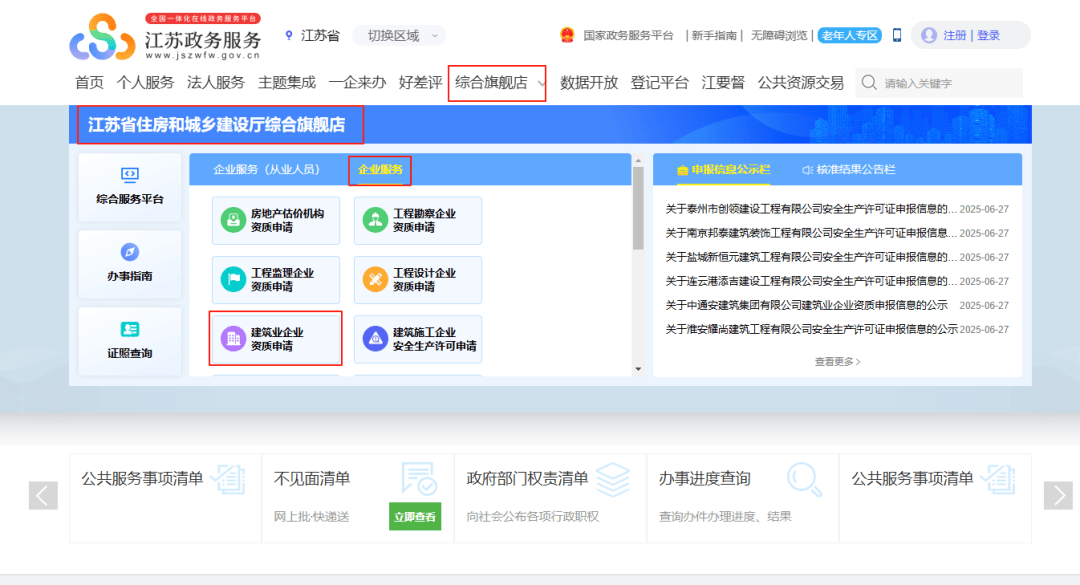Click the service list scroll down arrow
This screenshot has height=585, width=1080.
pos(638,369)
